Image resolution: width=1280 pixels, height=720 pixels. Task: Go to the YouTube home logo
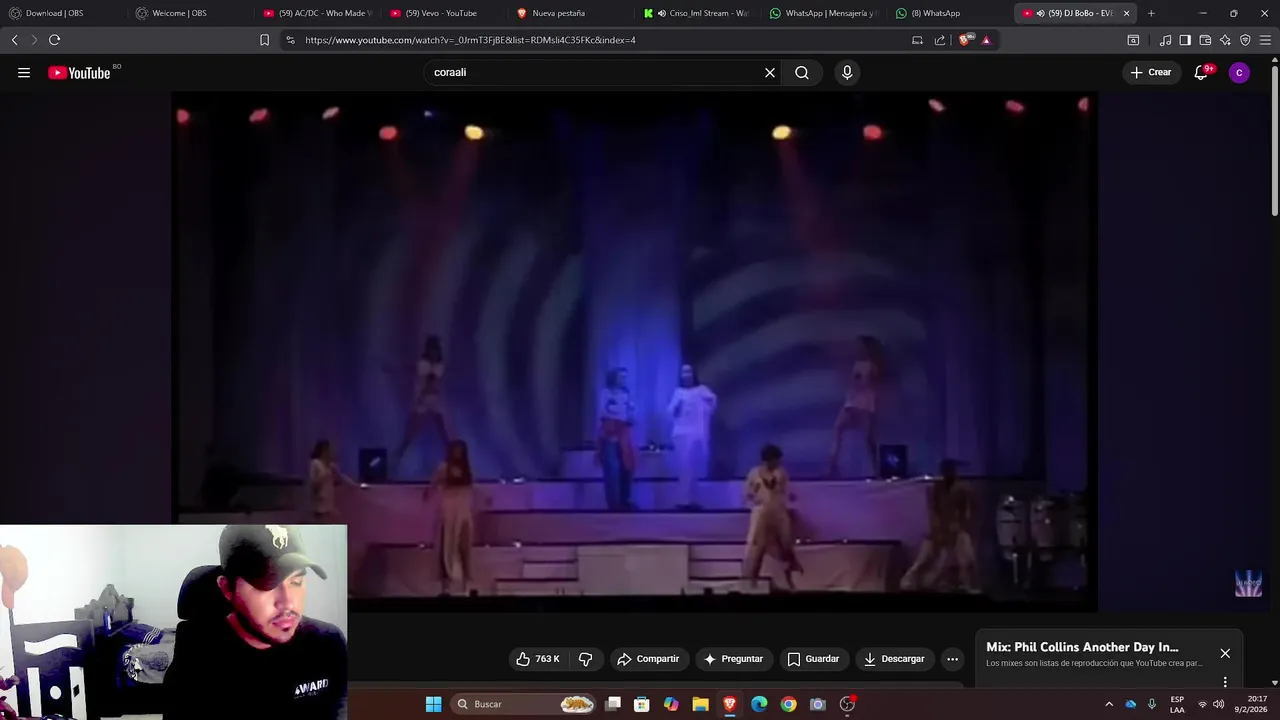click(79, 72)
